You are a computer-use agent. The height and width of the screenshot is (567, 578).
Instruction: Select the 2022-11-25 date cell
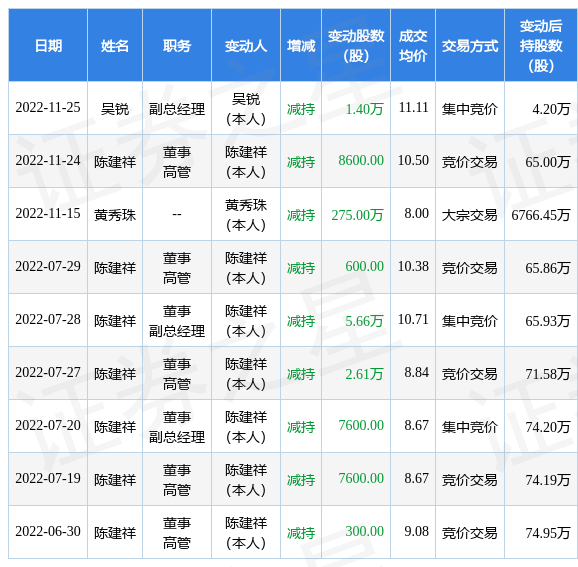[48, 108]
